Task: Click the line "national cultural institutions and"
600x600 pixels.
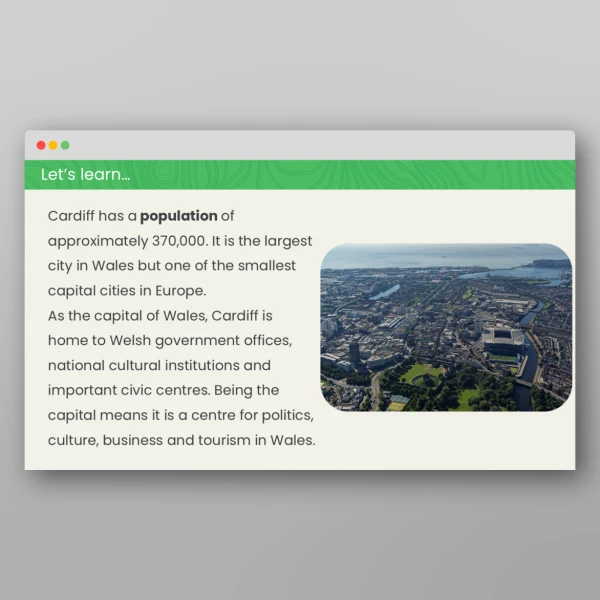Action: (159, 365)
